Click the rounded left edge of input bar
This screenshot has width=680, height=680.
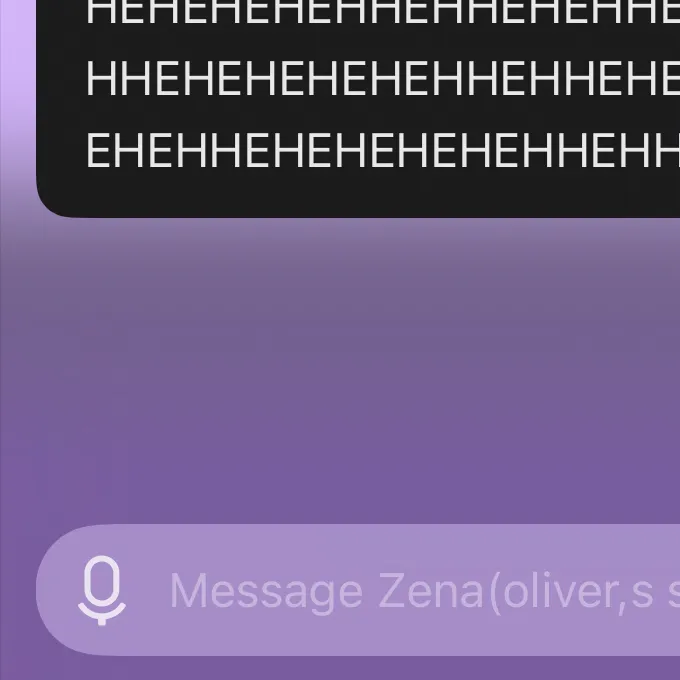click(52, 590)
